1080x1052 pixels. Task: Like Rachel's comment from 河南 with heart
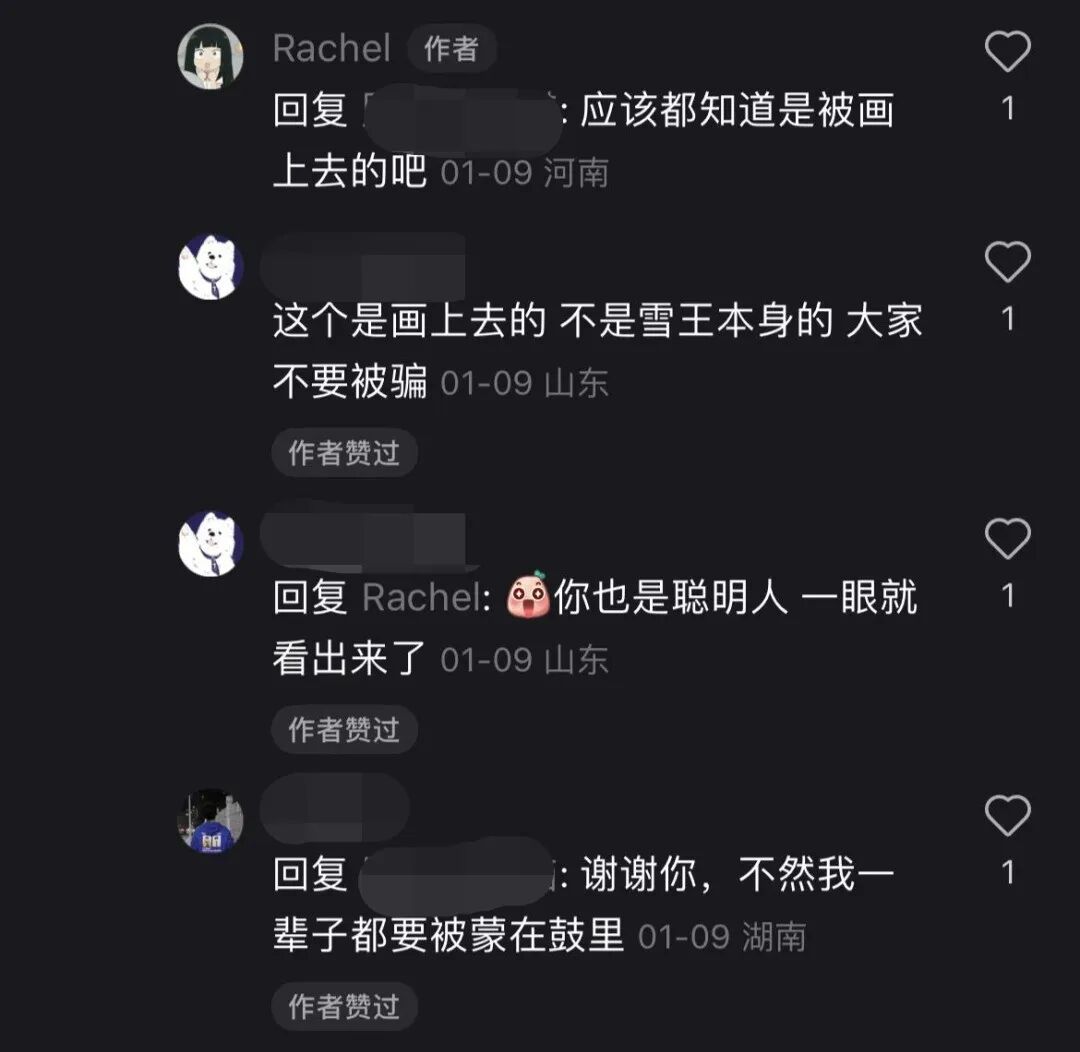pos(1007,51)
